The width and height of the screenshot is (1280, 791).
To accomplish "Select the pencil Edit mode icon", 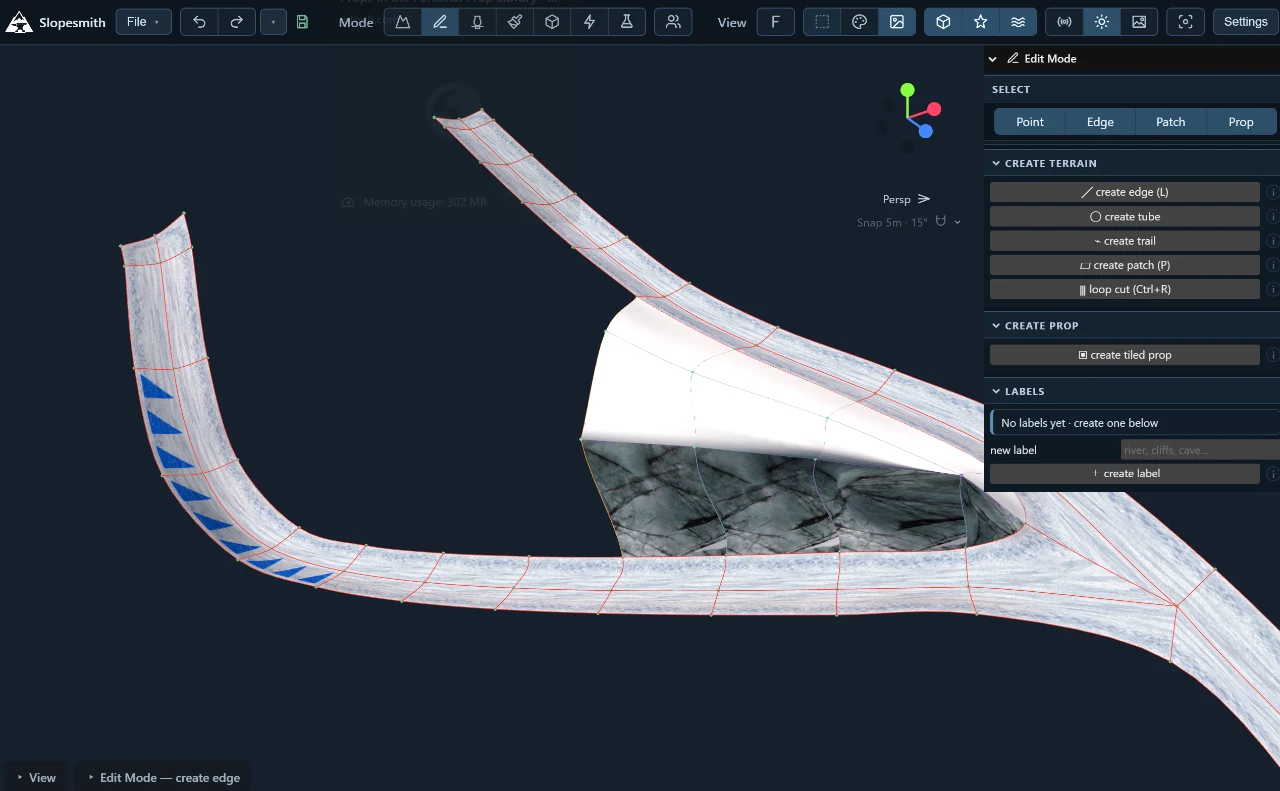I will (x=440, y=22).
